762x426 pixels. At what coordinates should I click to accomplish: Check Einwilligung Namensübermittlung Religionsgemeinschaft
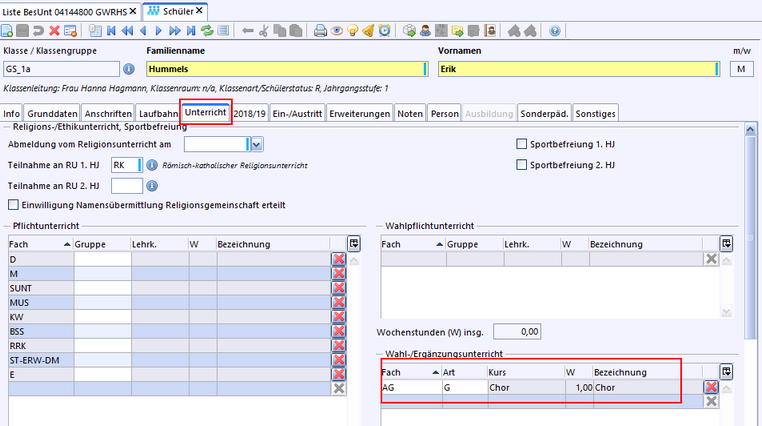[13, 205]
